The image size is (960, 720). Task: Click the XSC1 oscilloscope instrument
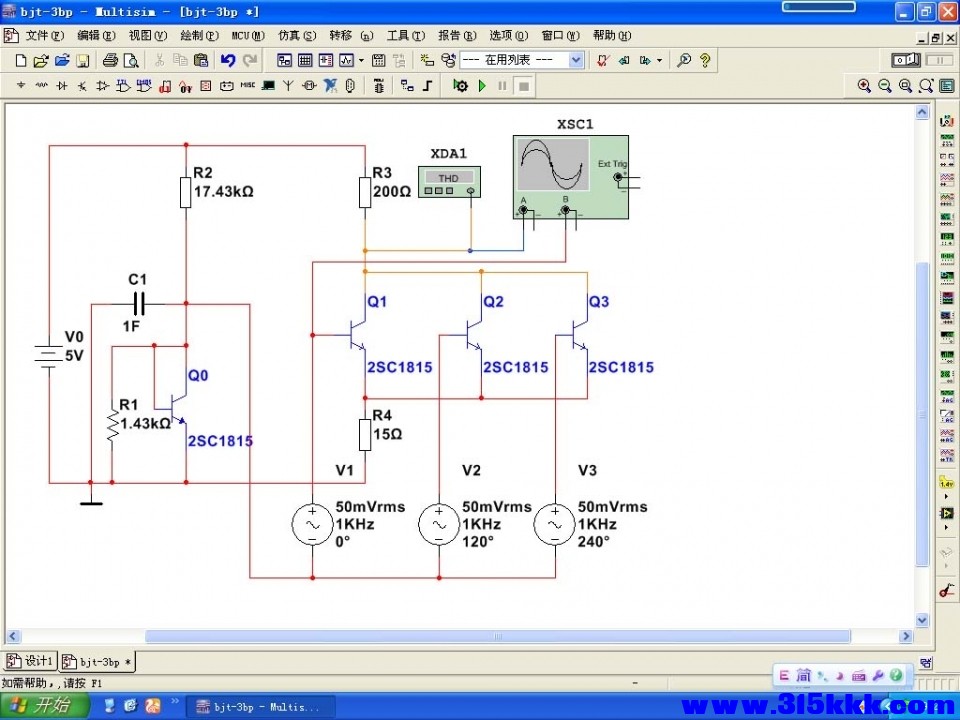tap(571, 177)
